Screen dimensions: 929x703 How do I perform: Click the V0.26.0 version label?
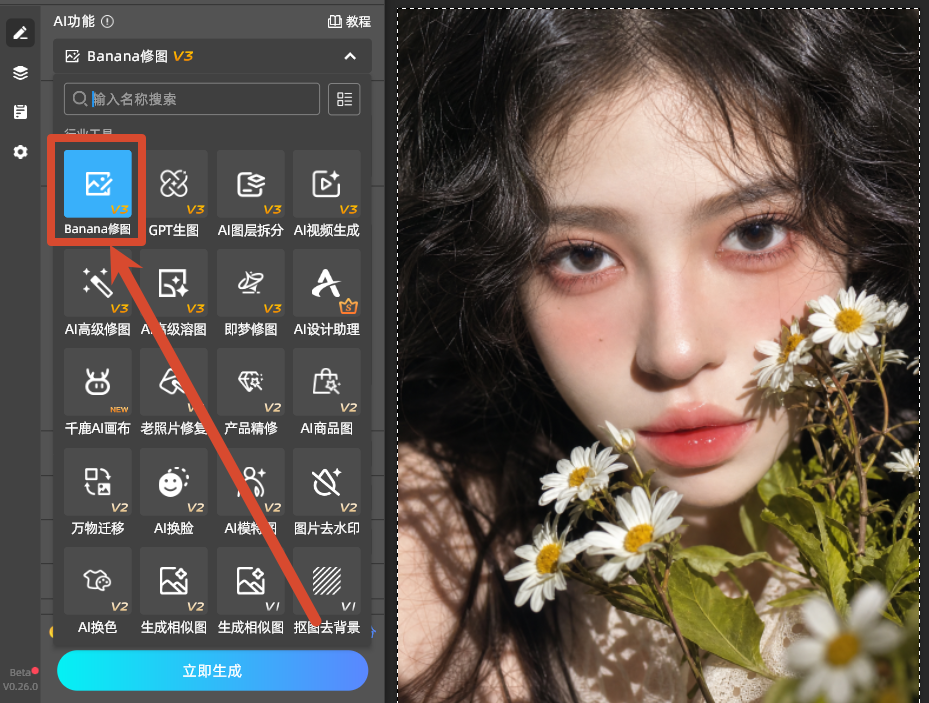tap(20, 687)
